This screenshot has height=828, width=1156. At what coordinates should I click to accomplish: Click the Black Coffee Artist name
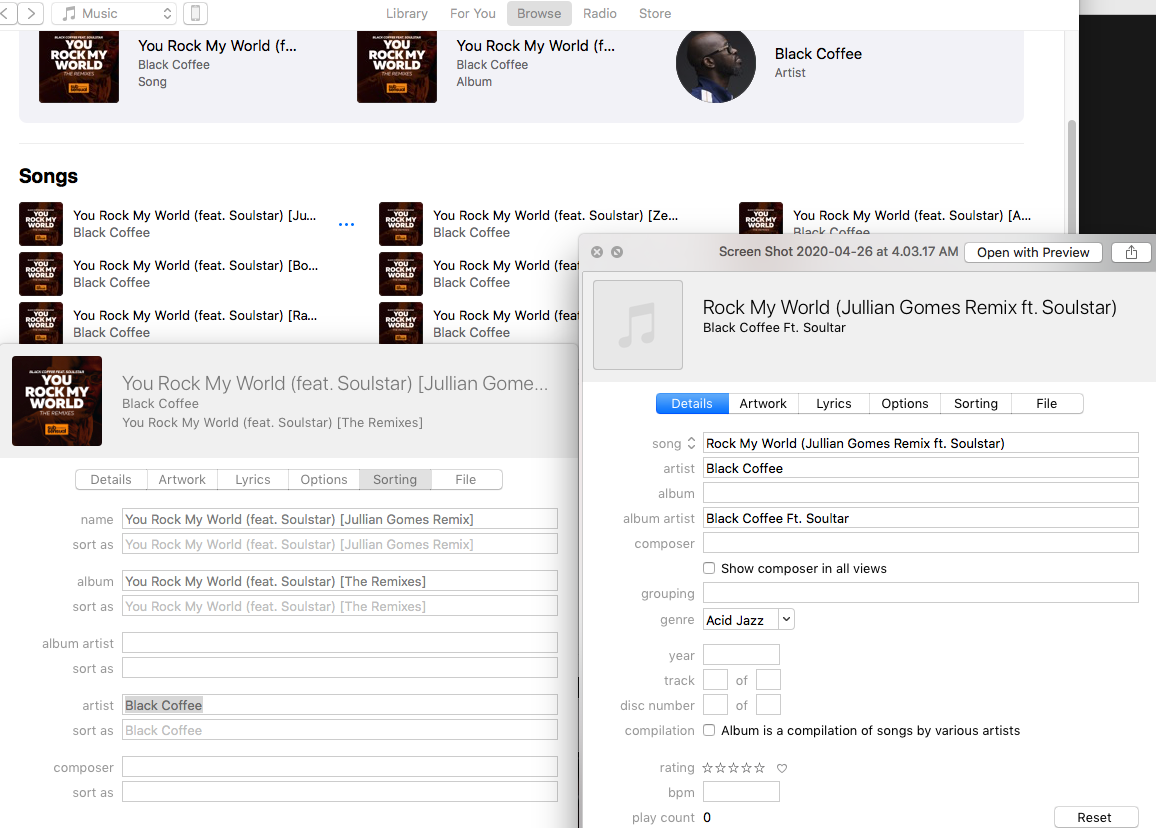tap(818, 54)
